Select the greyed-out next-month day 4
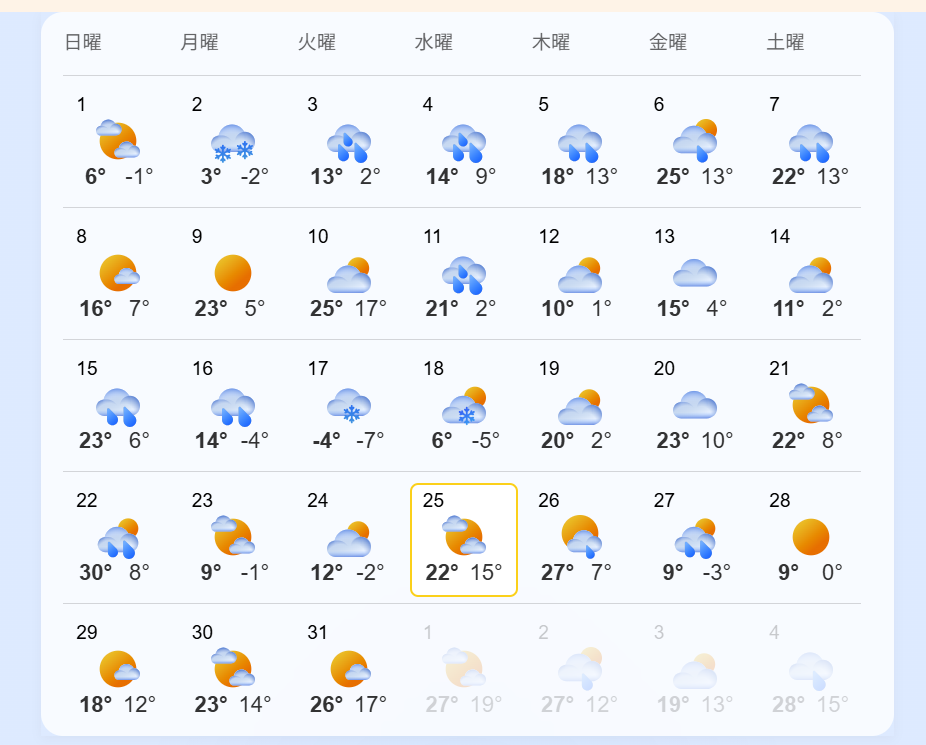Screen dimensions: 926x745 [x=774, y=632]
